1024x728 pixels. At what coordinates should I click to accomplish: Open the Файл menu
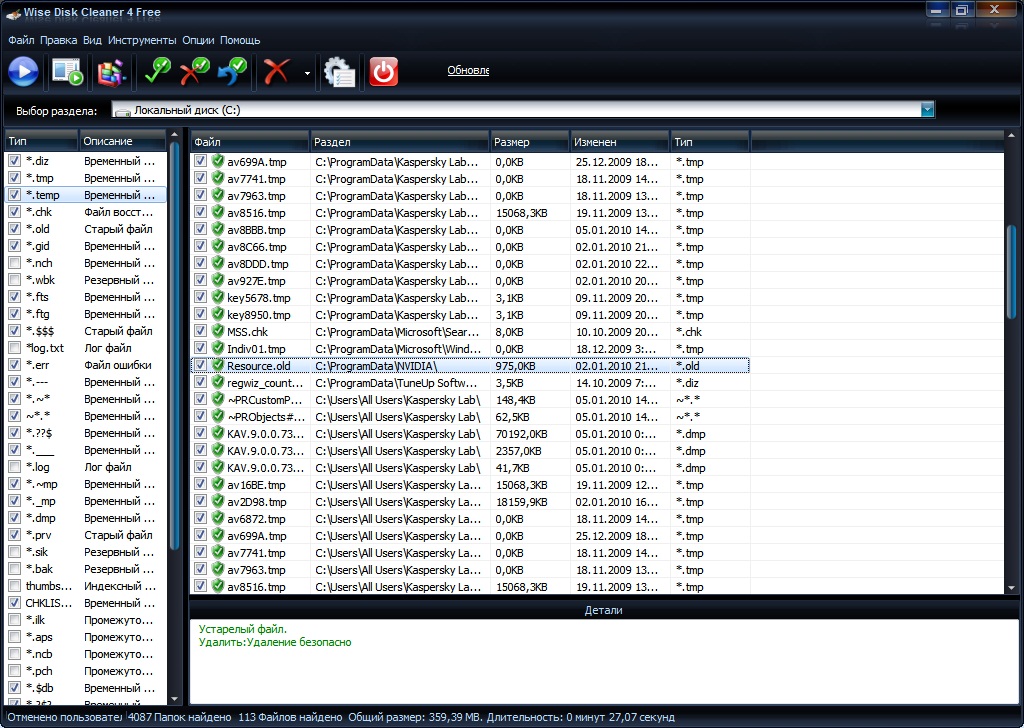pos(21,40)
